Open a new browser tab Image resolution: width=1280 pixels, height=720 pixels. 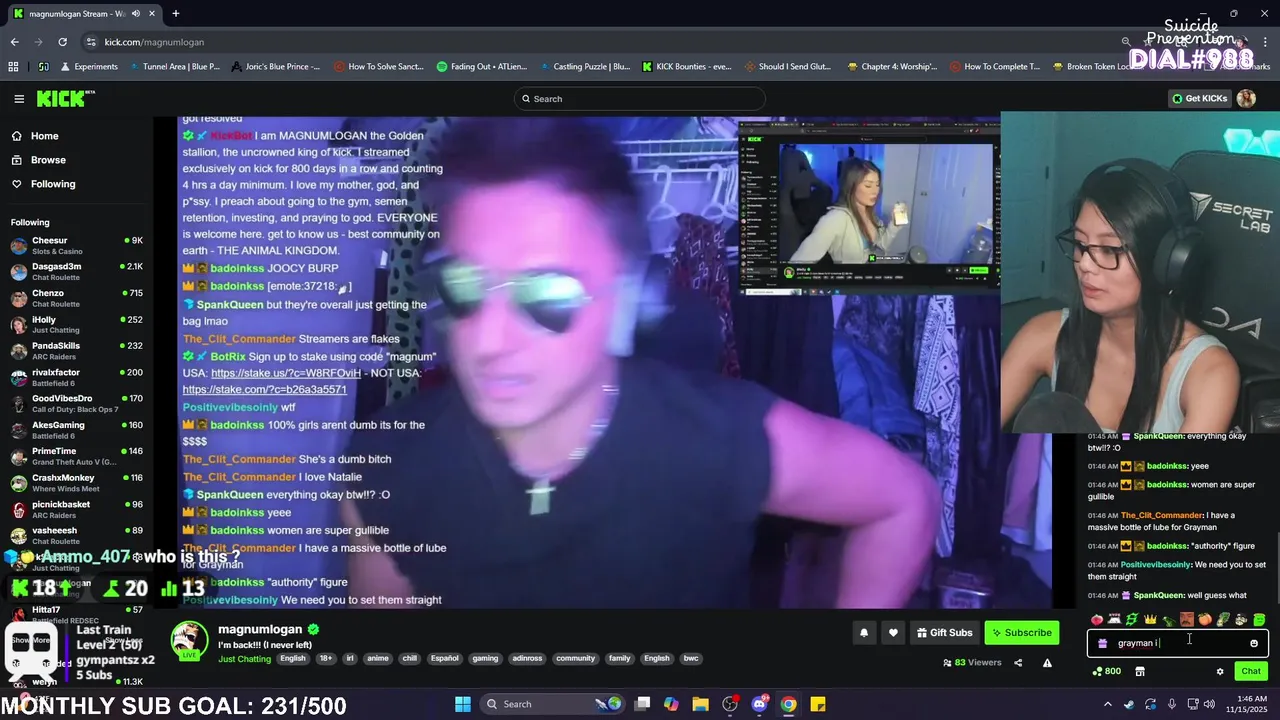[x=176, y=14]
